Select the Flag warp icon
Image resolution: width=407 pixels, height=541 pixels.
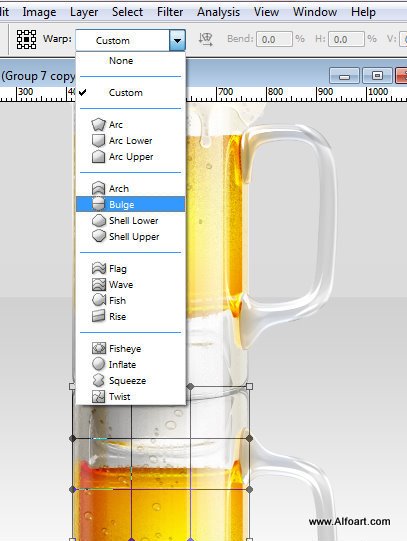(99, 268)
